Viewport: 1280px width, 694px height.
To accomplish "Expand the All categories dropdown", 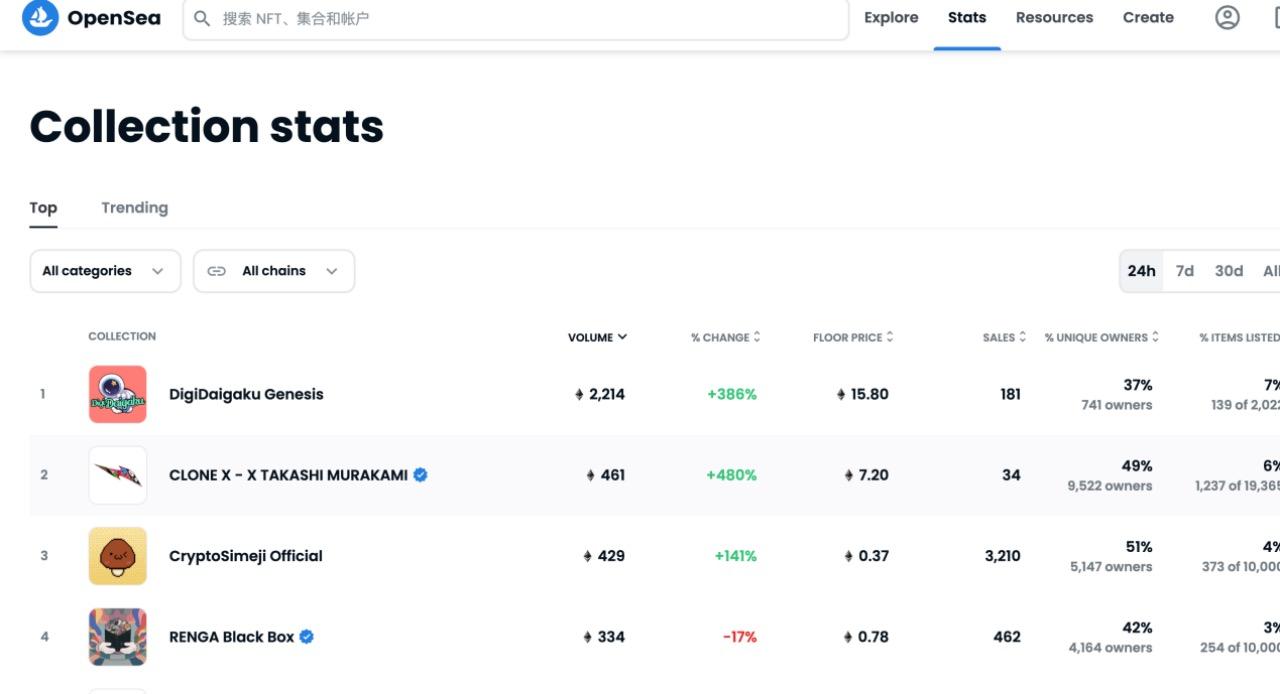I will point(105,271).
